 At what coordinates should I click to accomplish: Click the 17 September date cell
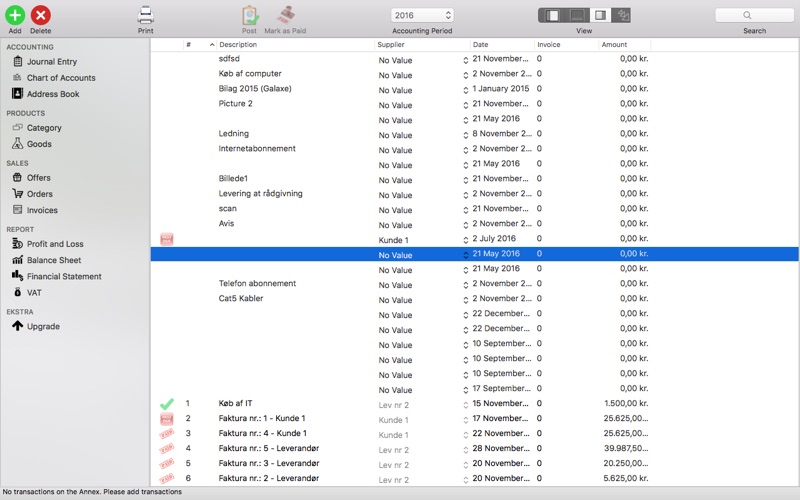[502, 389]
